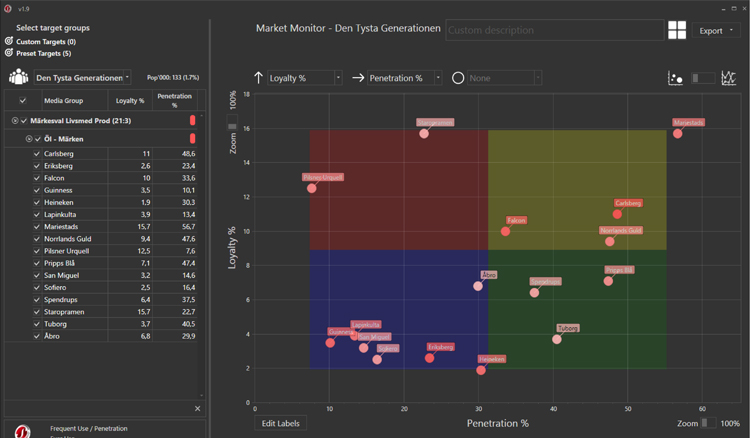The width and height of the screenshot is (750, 438).
Task: Click the Edit Labels button
Action: click(279, 424)
